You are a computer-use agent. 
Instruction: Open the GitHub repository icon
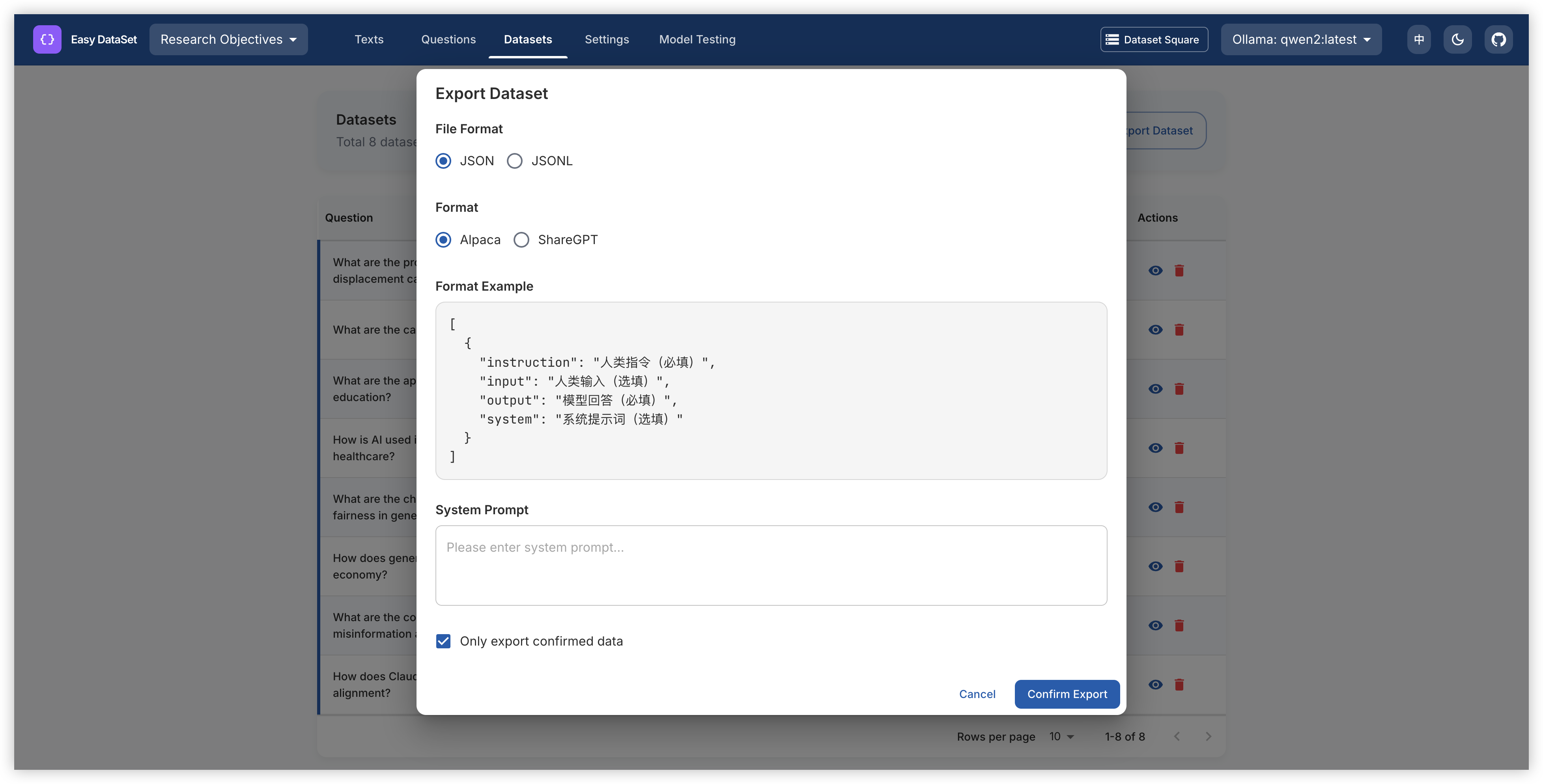(x=1498, y=39)
